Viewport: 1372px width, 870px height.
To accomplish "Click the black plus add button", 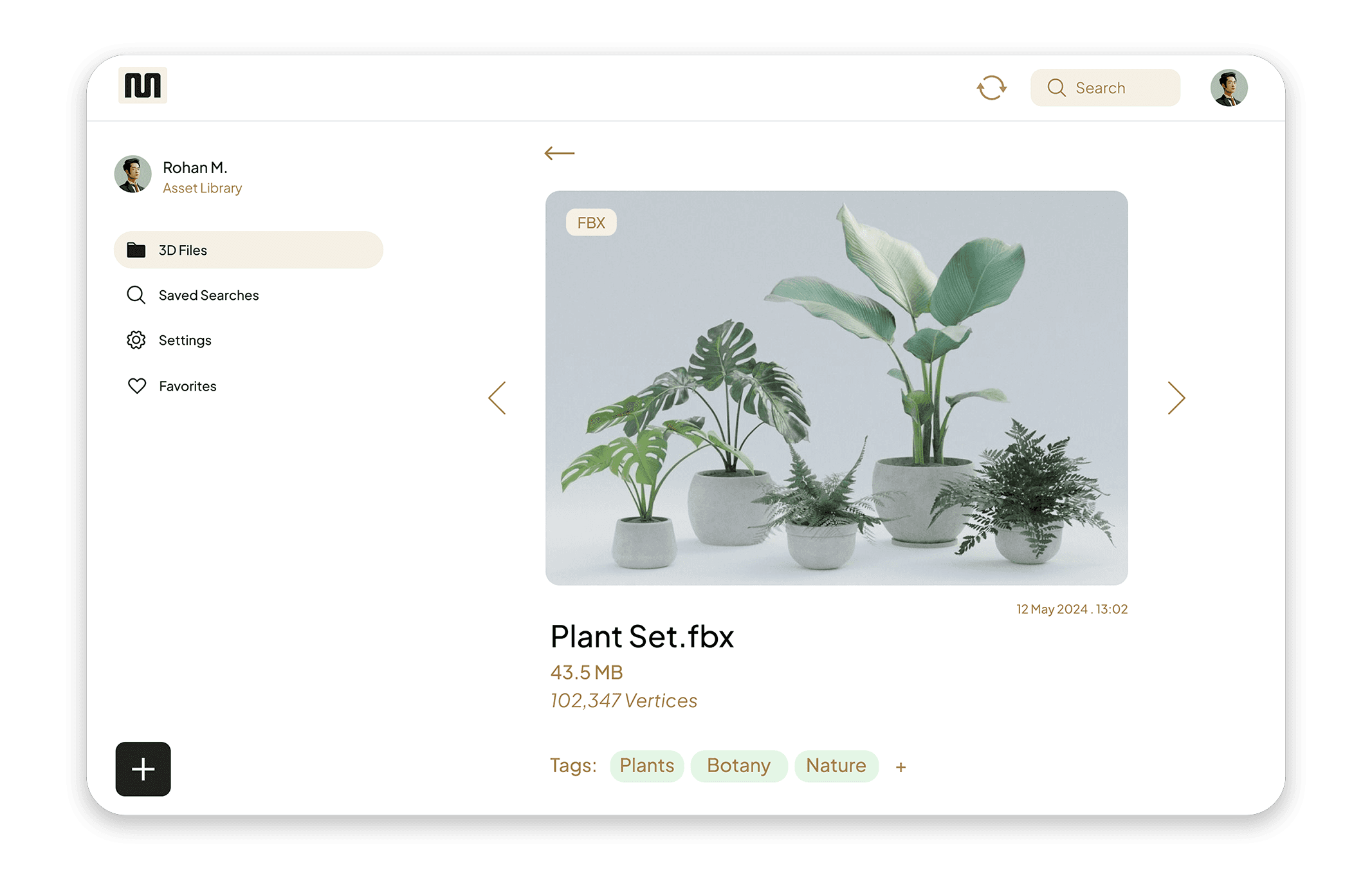I will click(143, 769).
